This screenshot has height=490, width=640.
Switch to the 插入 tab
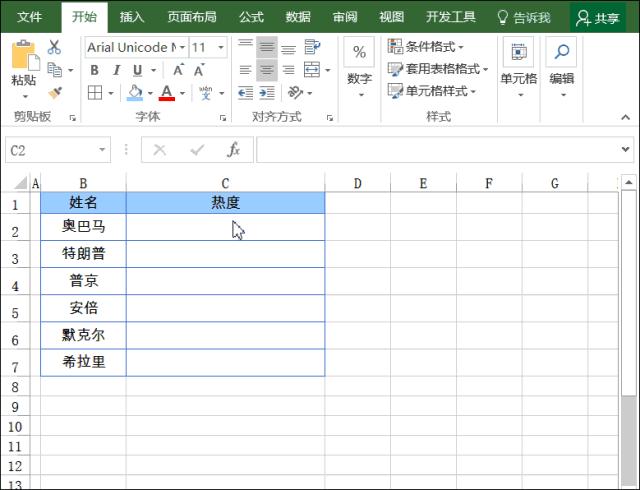click(132, 17)
